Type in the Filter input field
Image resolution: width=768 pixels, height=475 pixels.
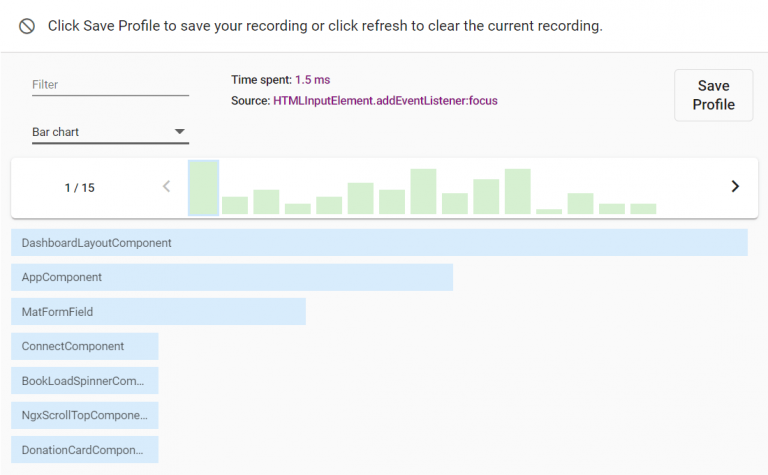[110, 85]
